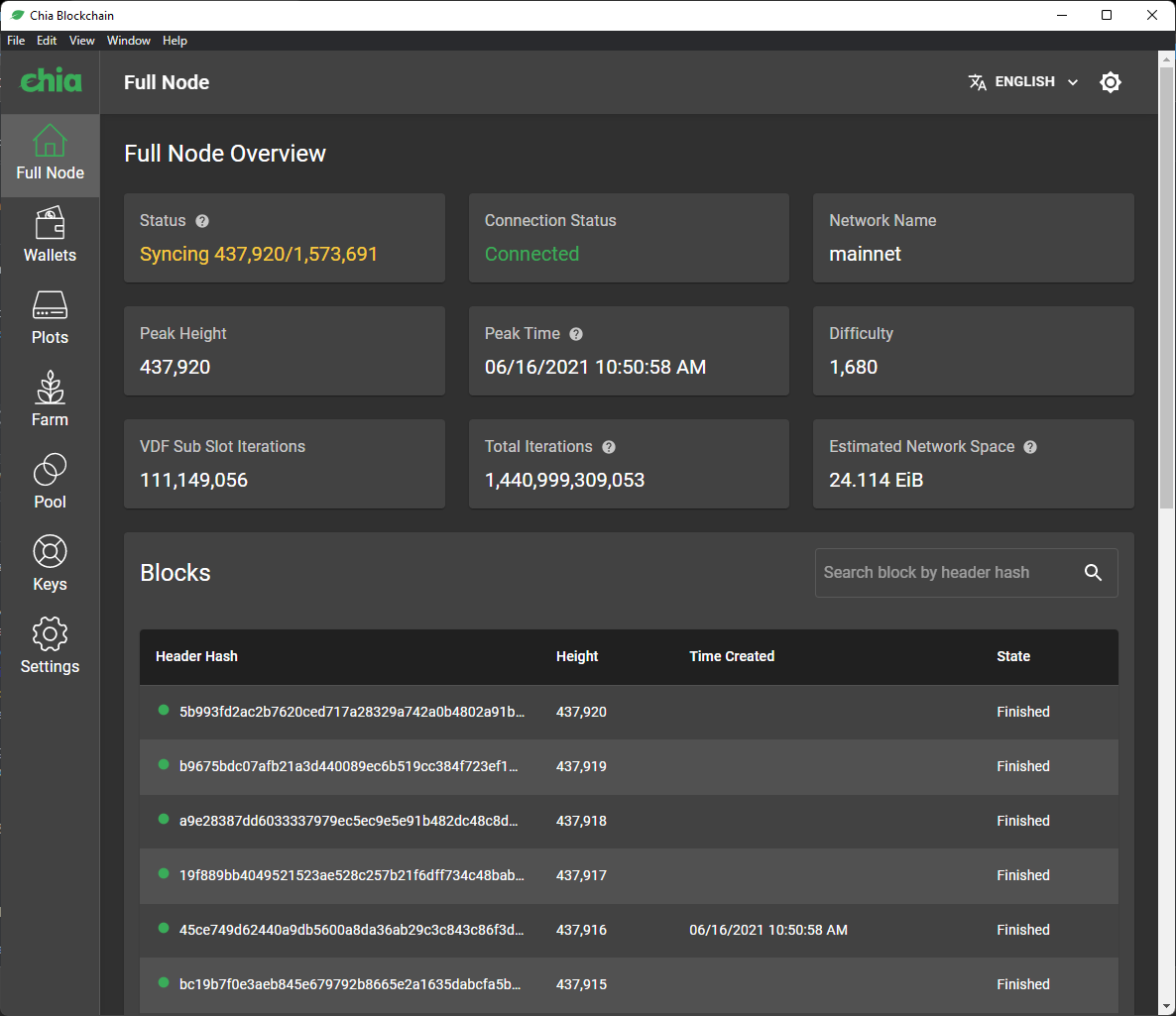Screen dimensions: 1176x1016
Task: Click the State column header
Action: 1013,656
